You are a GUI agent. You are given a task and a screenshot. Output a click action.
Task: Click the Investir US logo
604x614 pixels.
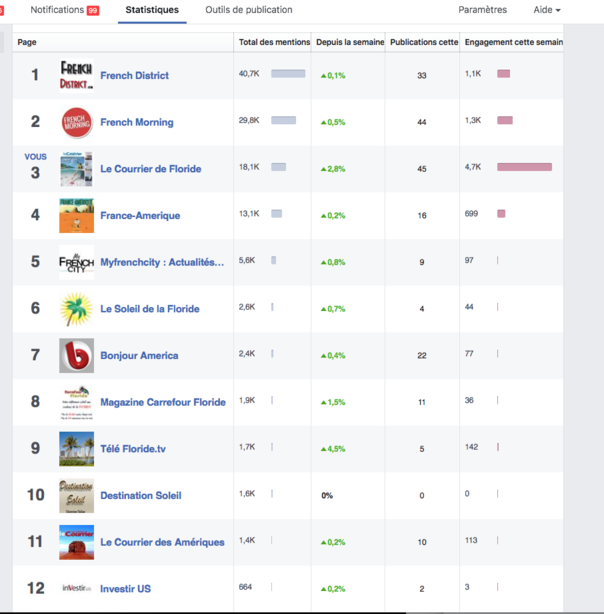(x=76, y=588)
